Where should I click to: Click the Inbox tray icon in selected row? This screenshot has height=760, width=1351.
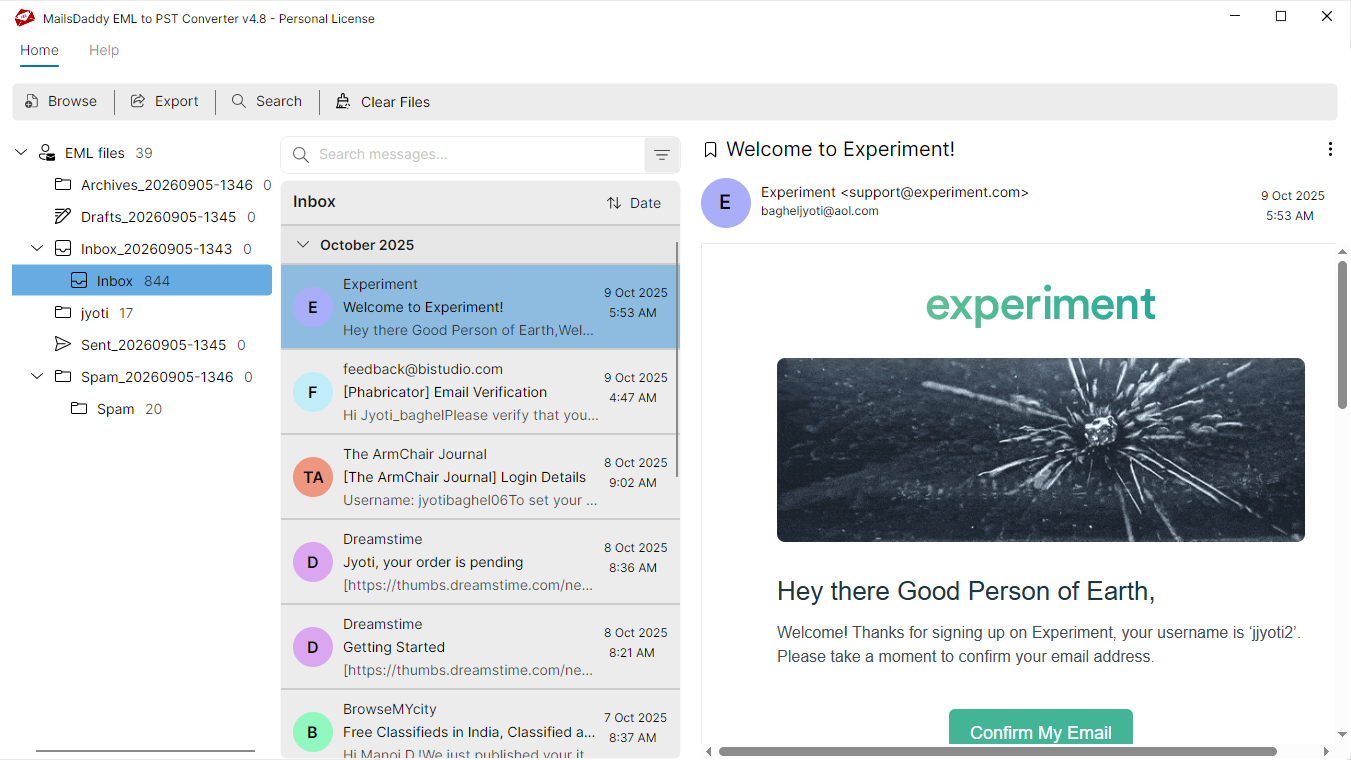click(x=79, y=281)
